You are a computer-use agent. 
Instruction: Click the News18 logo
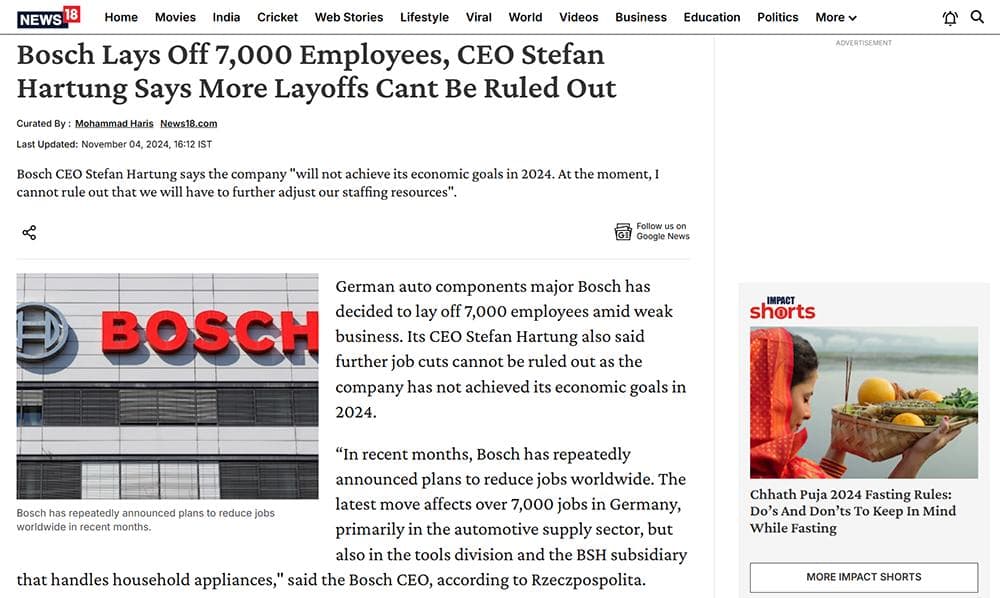(48, 17)
